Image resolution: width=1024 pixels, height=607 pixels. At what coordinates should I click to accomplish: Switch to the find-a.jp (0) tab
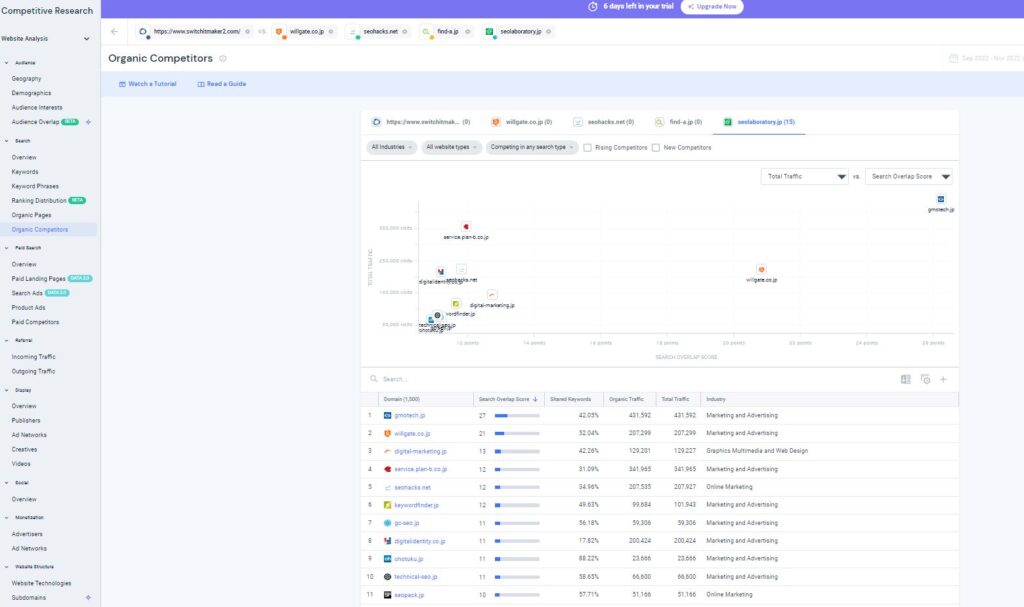click(x=679, y=122)
